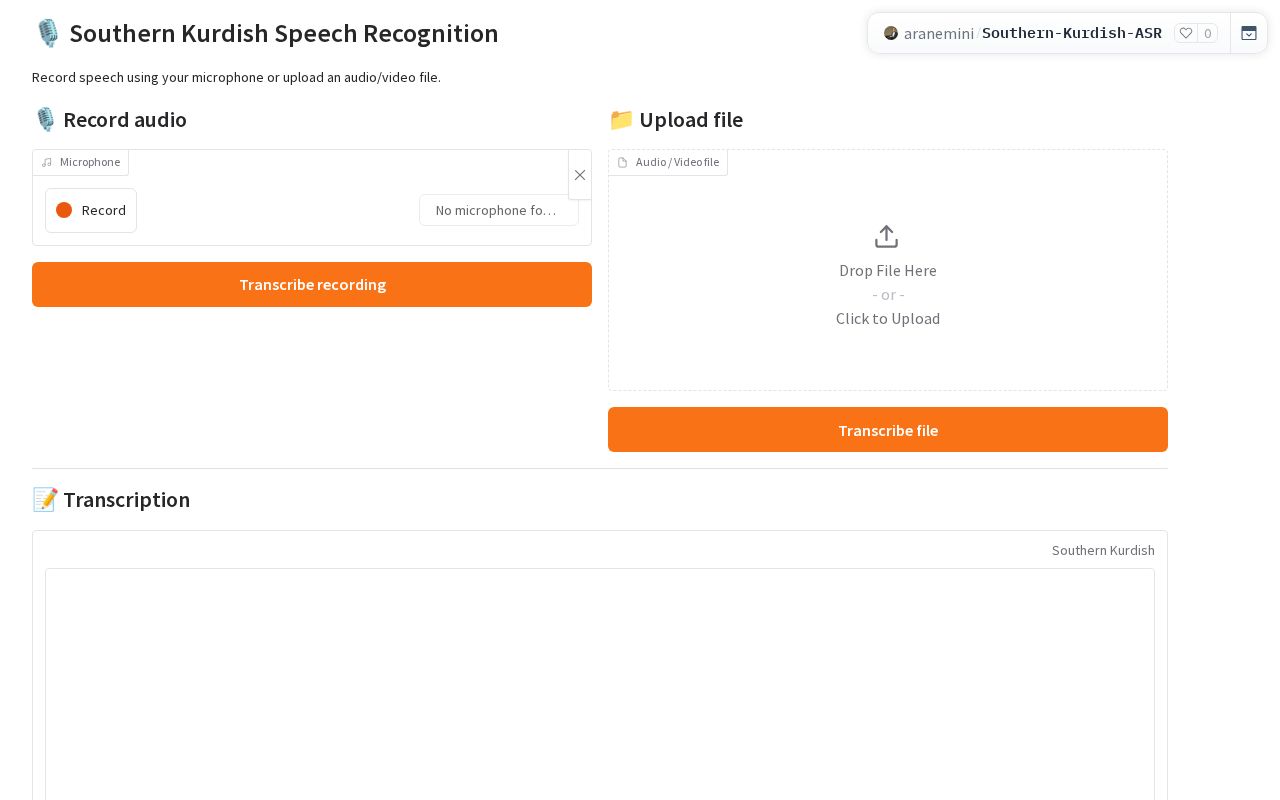Click the Southern Kurdish textbox label

tap(1103, 551)
